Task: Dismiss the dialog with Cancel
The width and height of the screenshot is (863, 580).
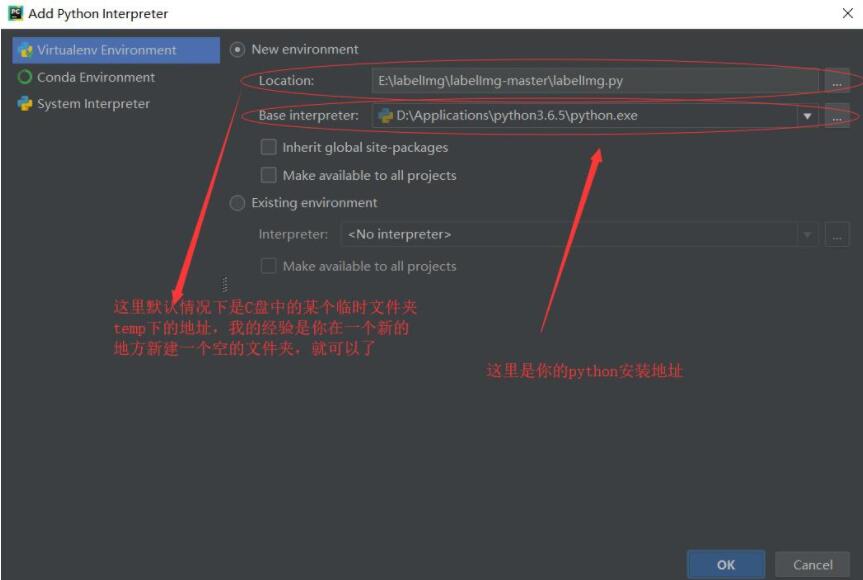Action: (x=810, y=563)
